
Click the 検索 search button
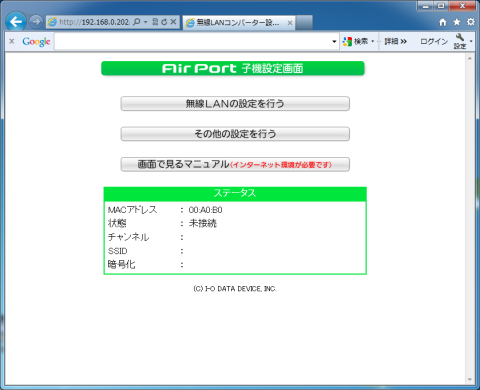point(355,41)
